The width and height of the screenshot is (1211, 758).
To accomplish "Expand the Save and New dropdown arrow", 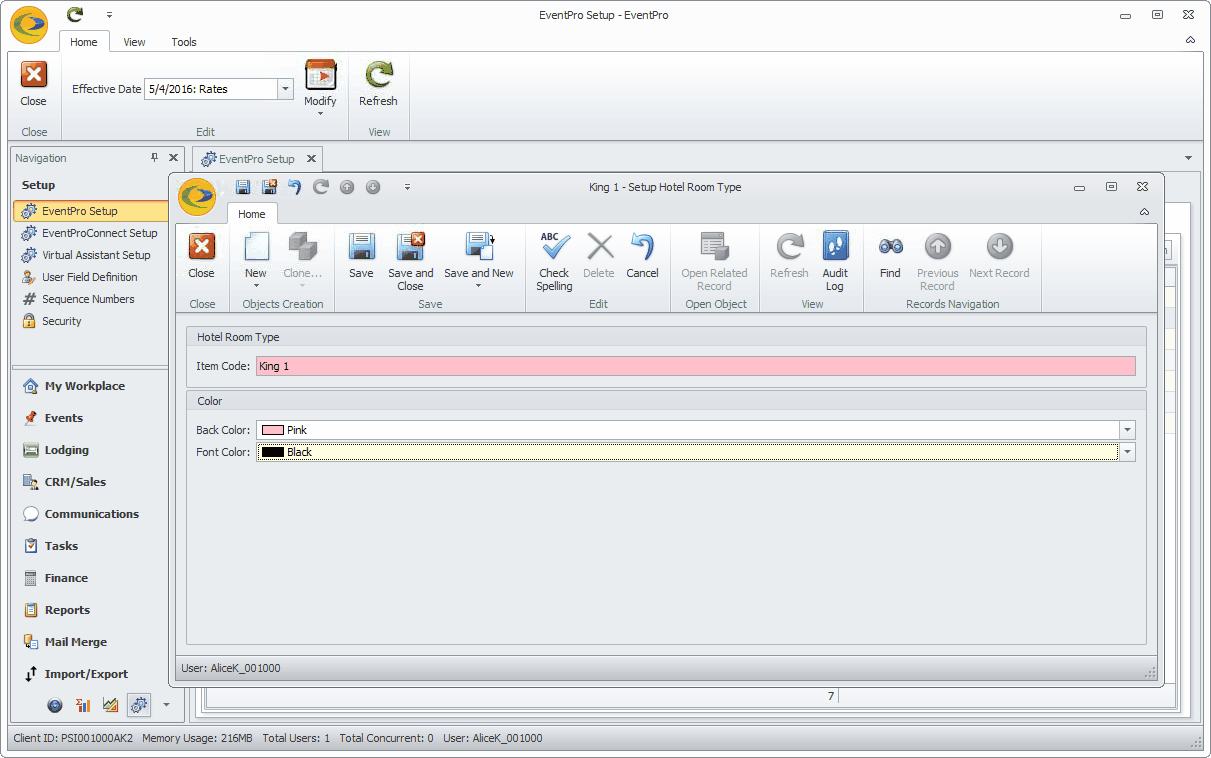I will point(478,286).
